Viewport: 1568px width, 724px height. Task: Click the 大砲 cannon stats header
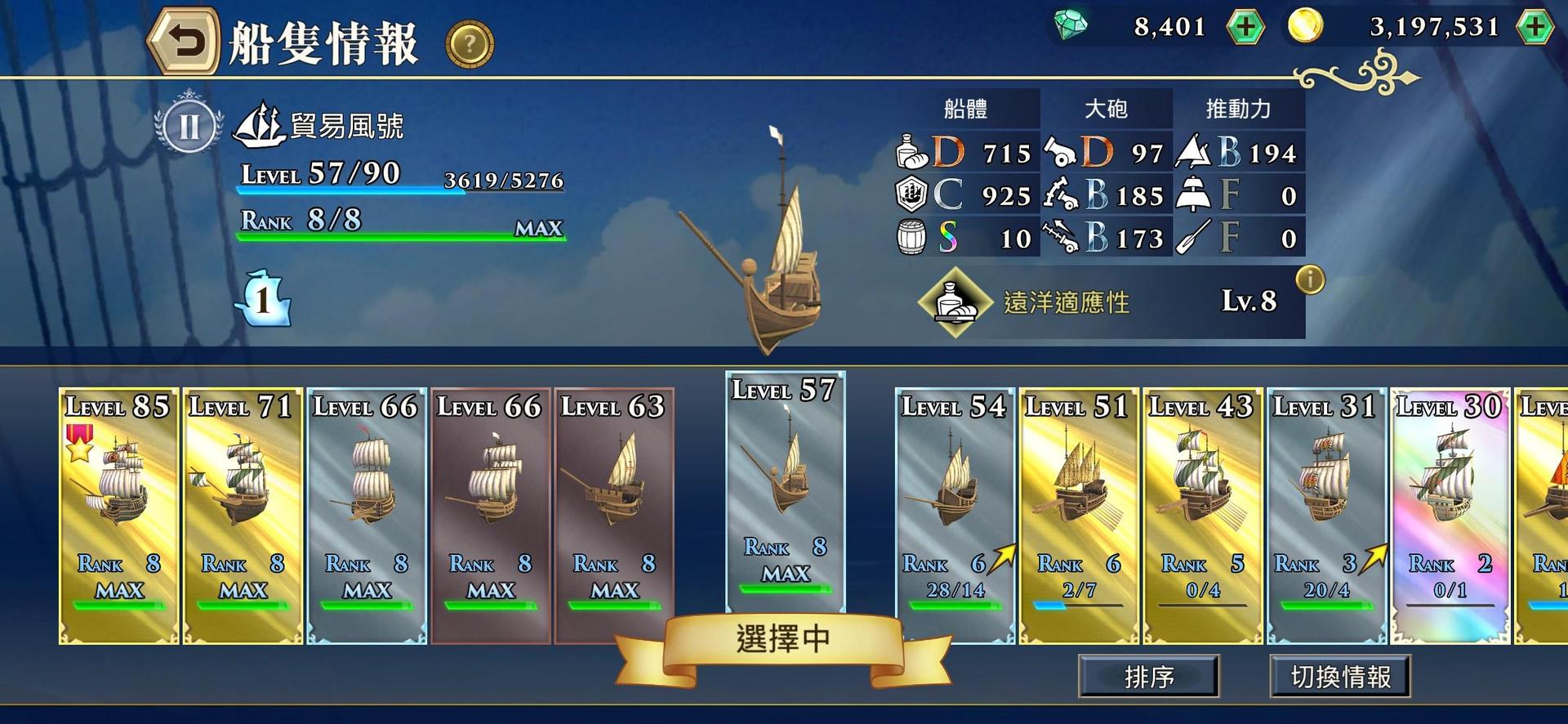(x=1107, y=109)
